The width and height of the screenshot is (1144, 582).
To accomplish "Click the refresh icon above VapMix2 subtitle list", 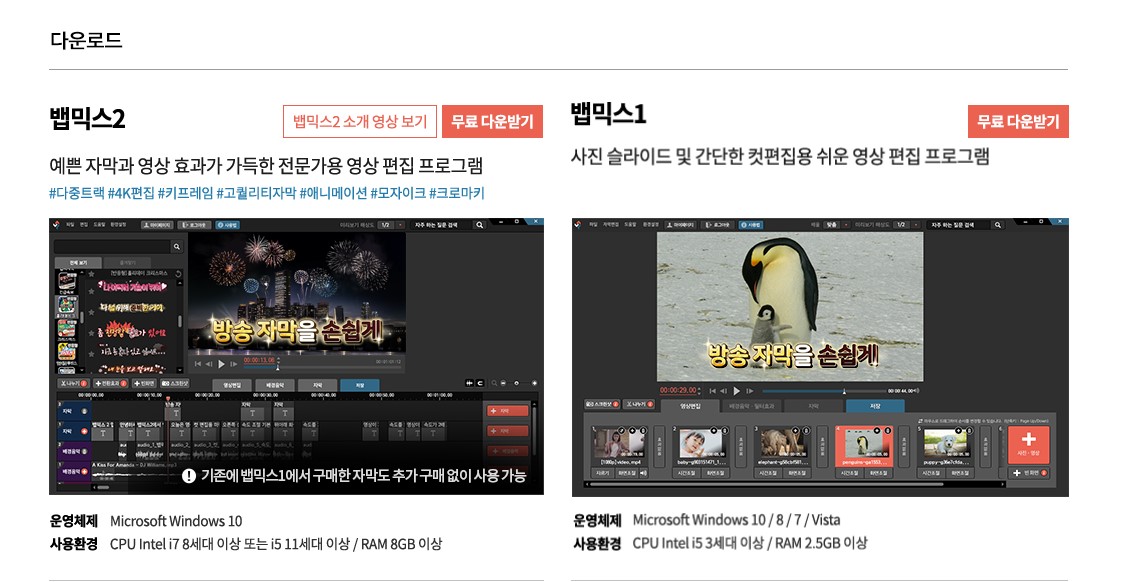I will 179,273.
